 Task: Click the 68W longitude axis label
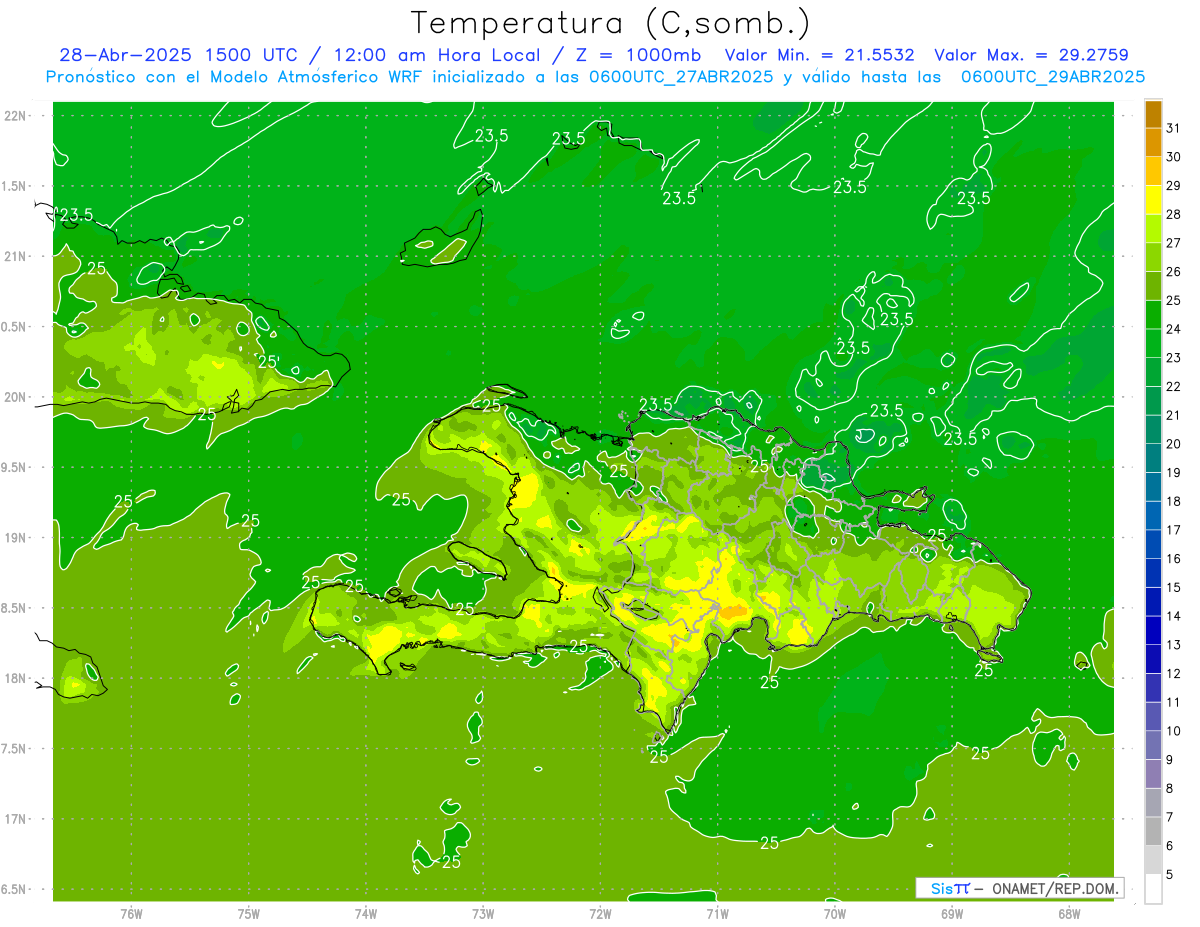1069,913
